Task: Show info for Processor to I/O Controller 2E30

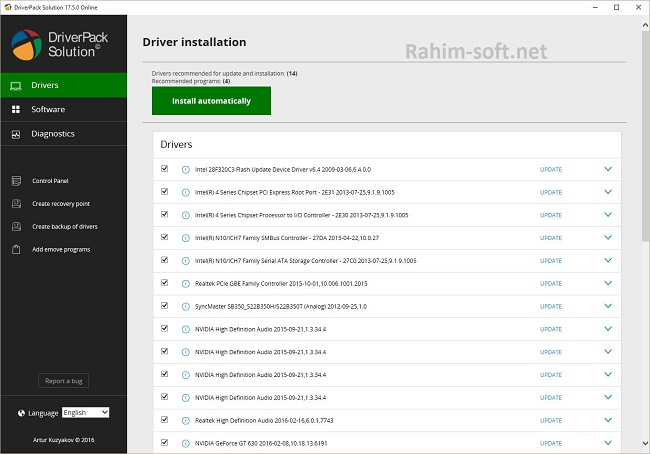Action: click(x=186, y=215)
